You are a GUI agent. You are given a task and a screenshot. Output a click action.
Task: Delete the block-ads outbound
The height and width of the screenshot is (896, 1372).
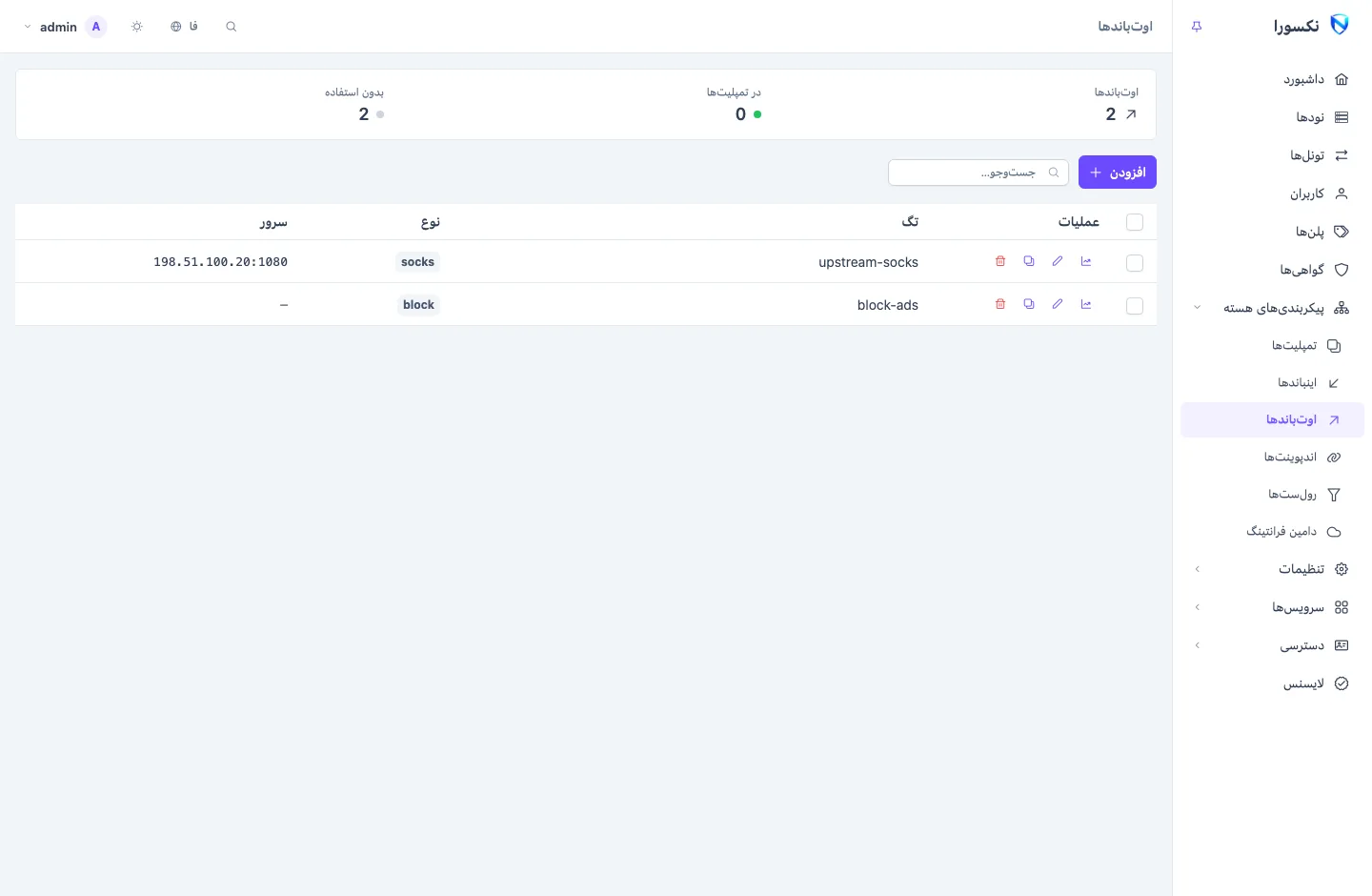[1000, 304]
